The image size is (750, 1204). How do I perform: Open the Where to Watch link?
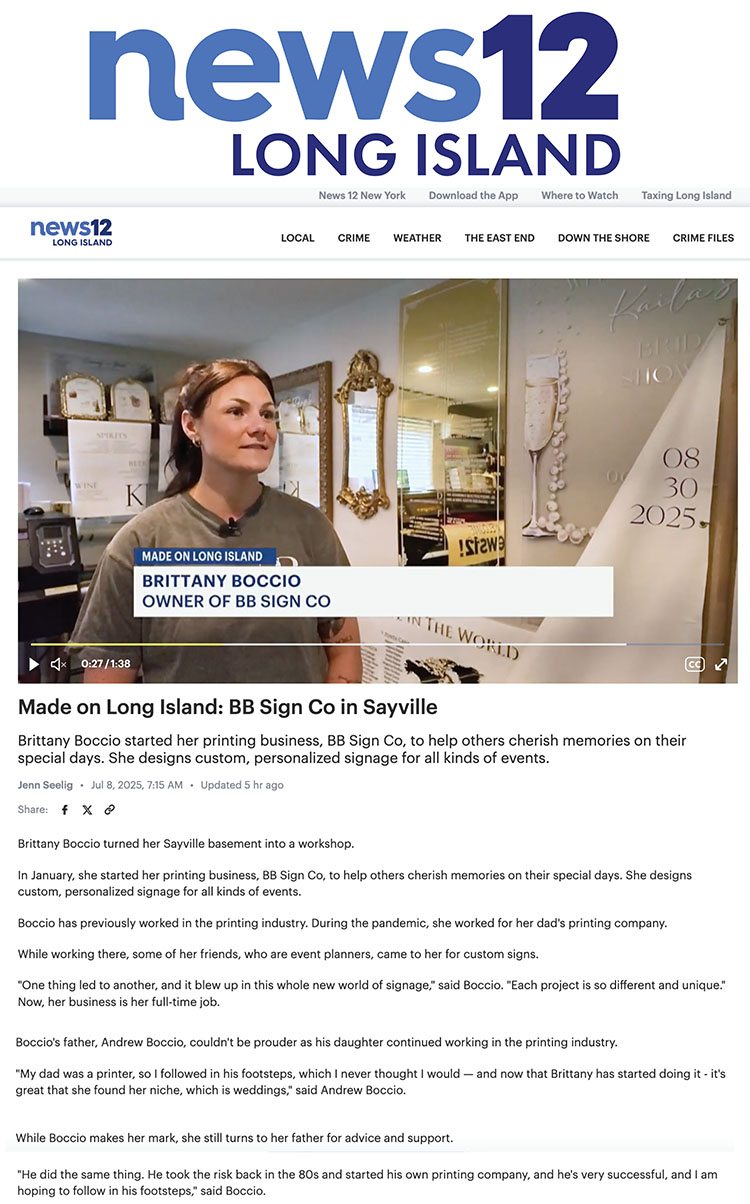click(580, 196)
